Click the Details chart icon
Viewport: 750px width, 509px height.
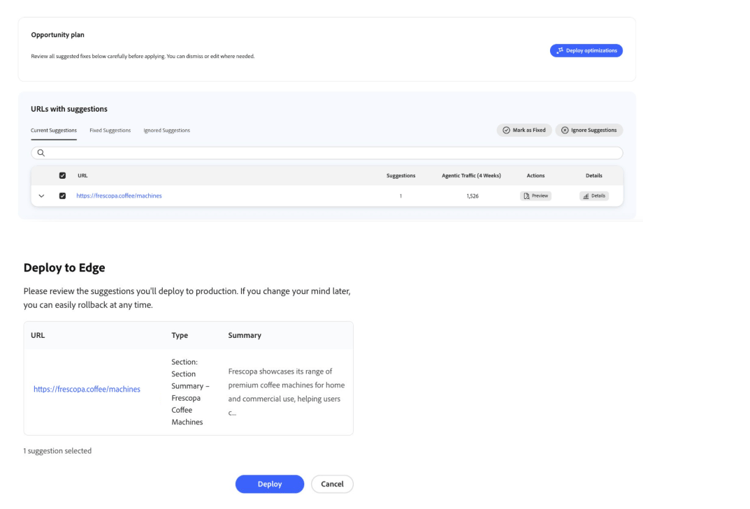click(x=586, y=196)
